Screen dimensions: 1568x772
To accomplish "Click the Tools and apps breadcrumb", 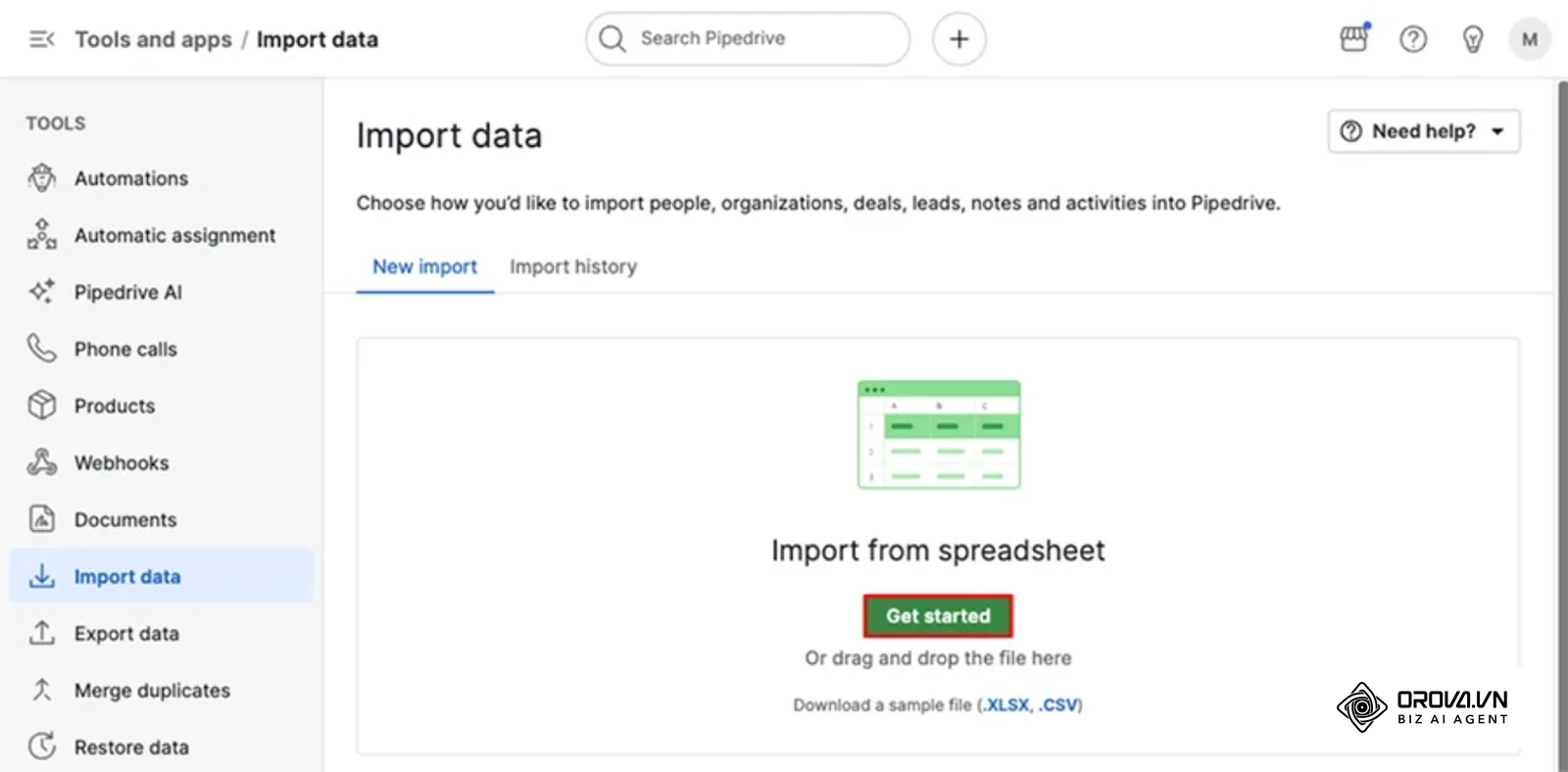I will 153,39.
